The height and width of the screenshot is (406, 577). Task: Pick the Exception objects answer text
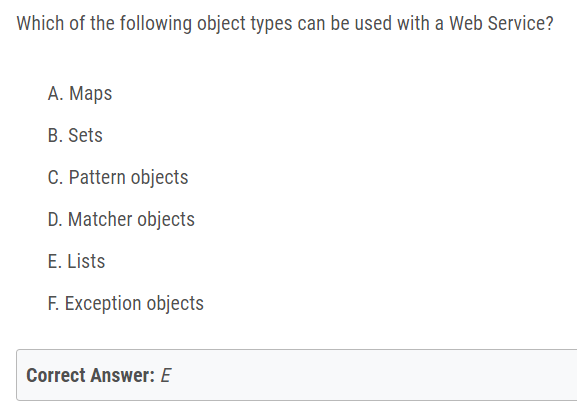(134, 304)
